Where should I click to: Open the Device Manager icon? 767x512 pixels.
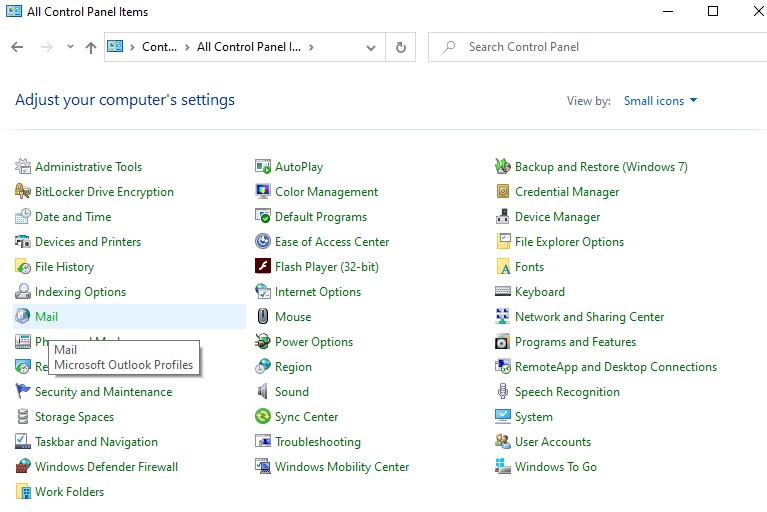[x=502, y=217]
